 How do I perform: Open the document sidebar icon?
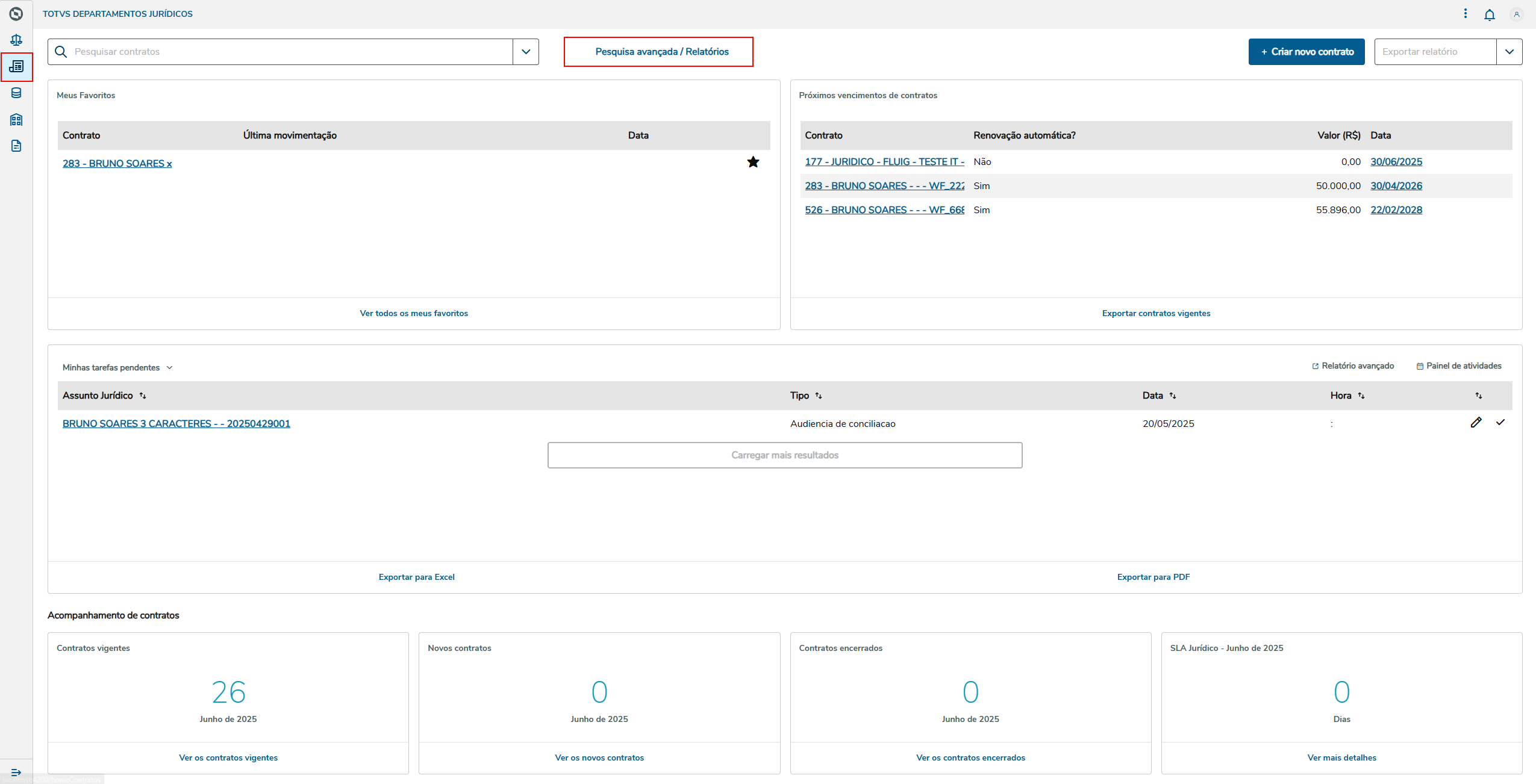pyautogui.click(x=16, y=146)
